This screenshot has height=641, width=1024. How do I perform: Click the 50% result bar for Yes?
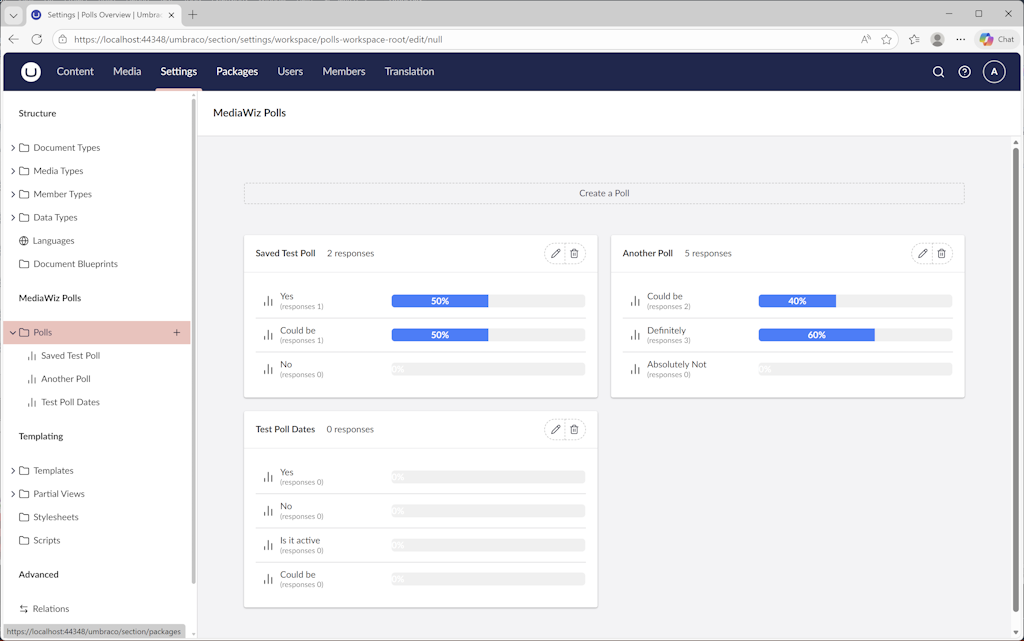(x=439, y=300)
